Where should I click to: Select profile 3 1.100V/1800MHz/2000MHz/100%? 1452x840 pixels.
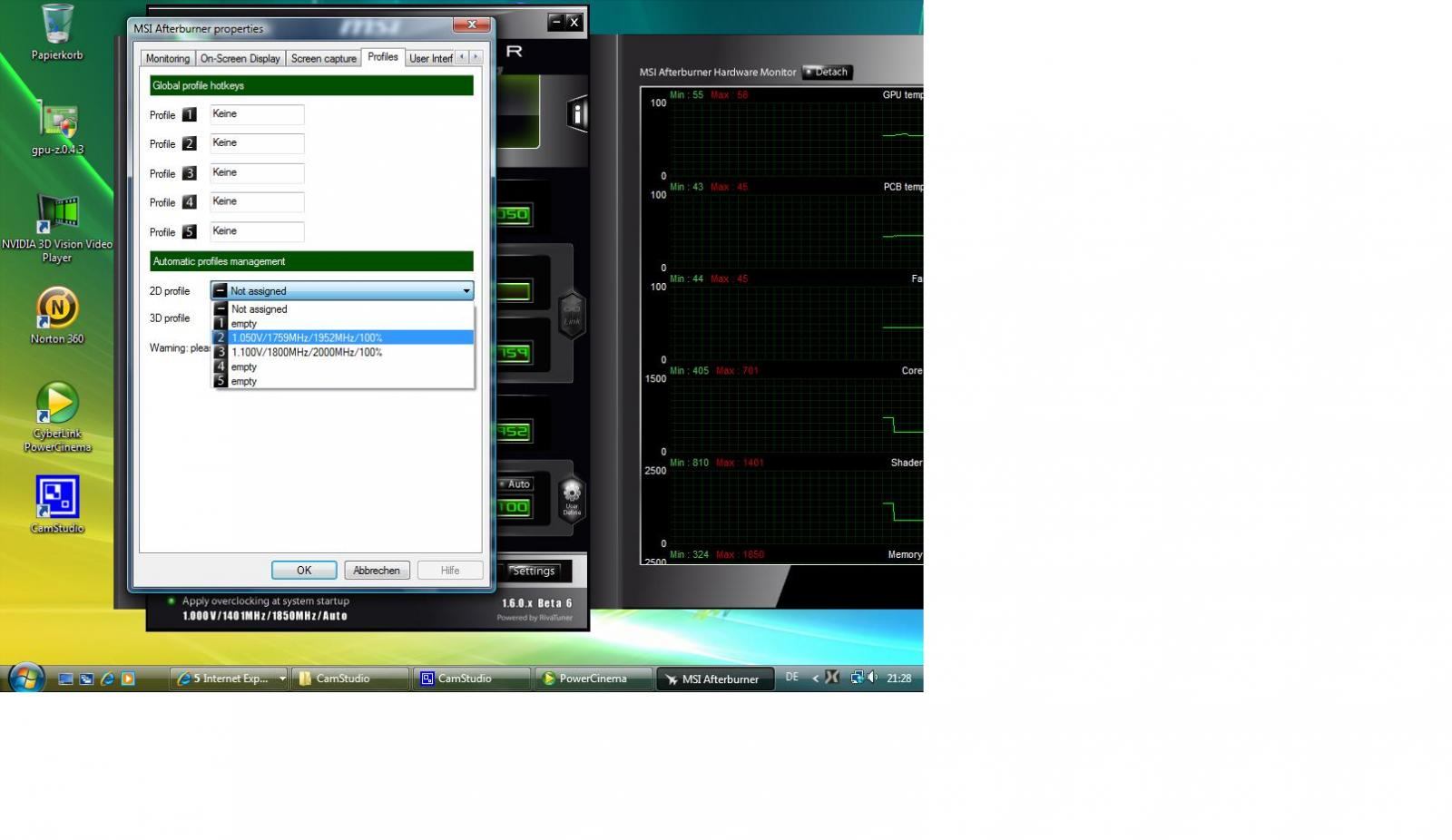(x=343, y=352)
